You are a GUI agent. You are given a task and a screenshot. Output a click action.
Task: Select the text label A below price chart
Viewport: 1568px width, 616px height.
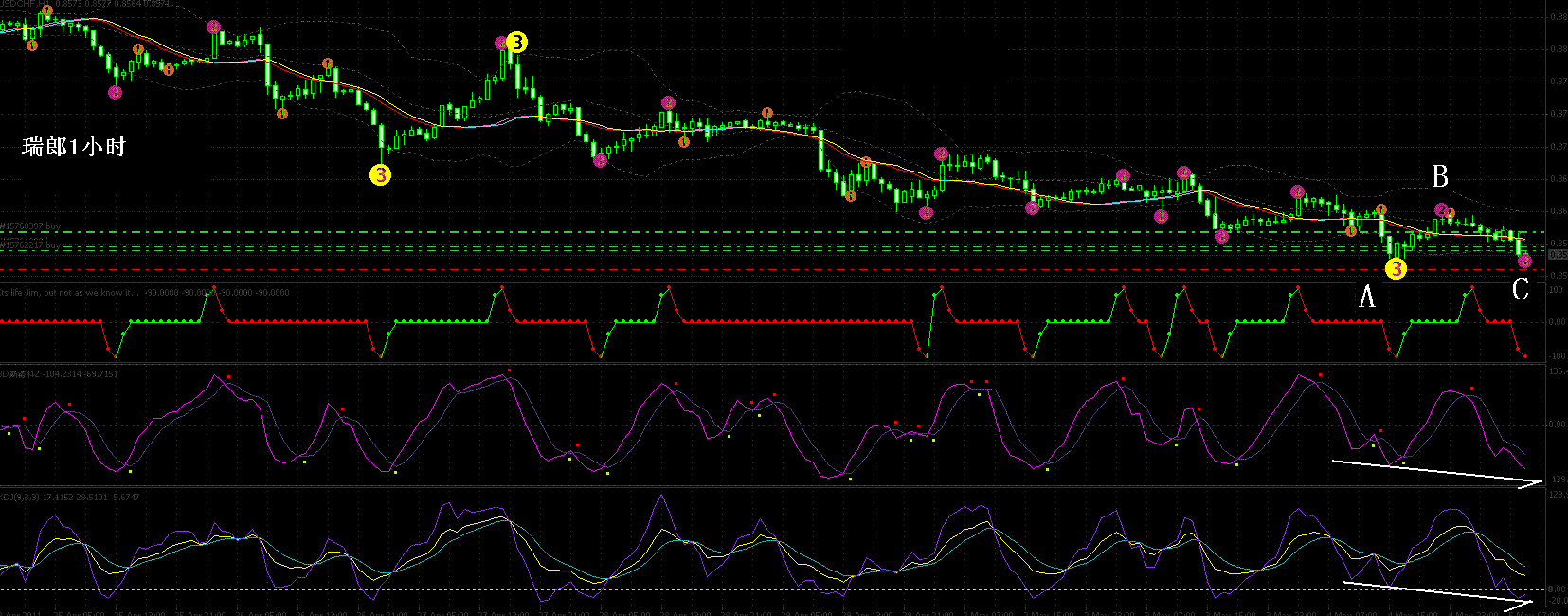click(x=1367, y=297)
